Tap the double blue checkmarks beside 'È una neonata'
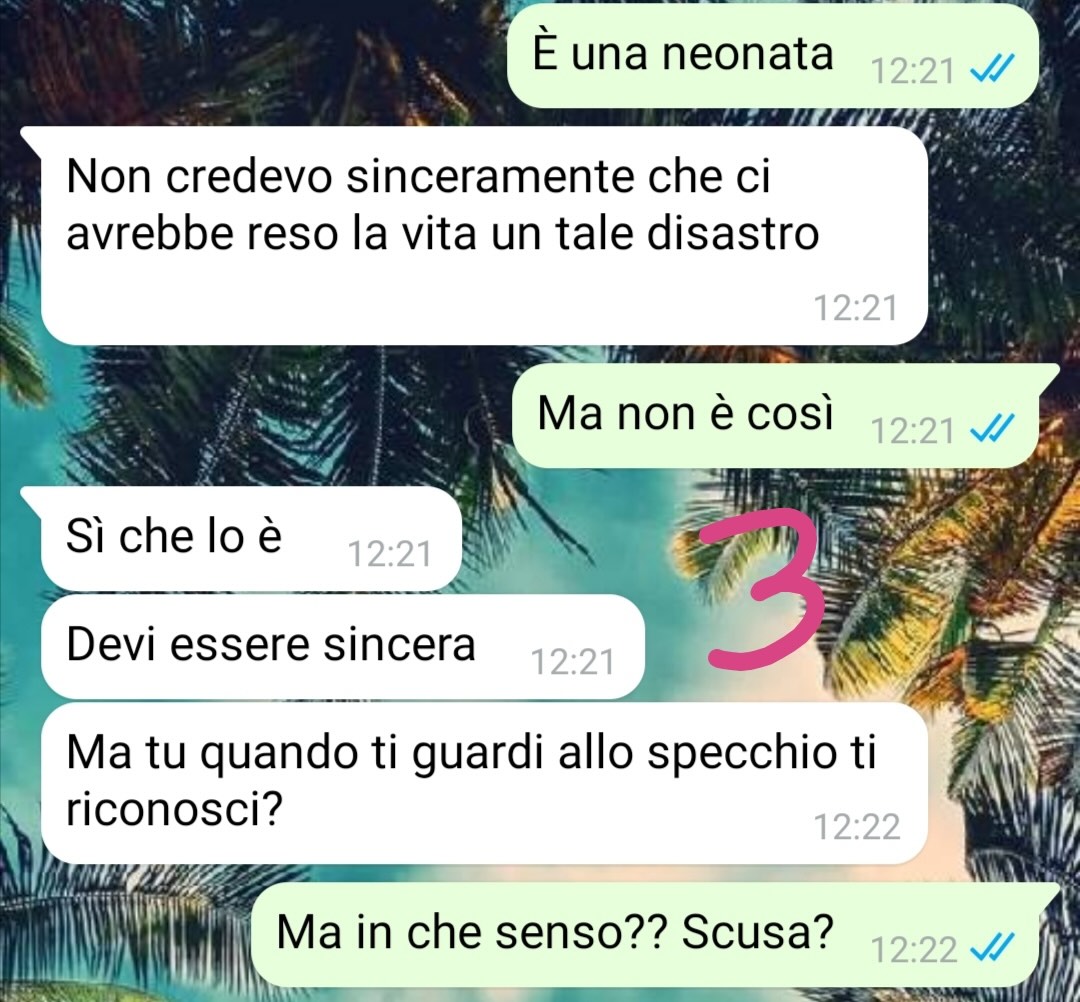Viewport: 1080px width, 1002px height. click(x=992, y=69)
